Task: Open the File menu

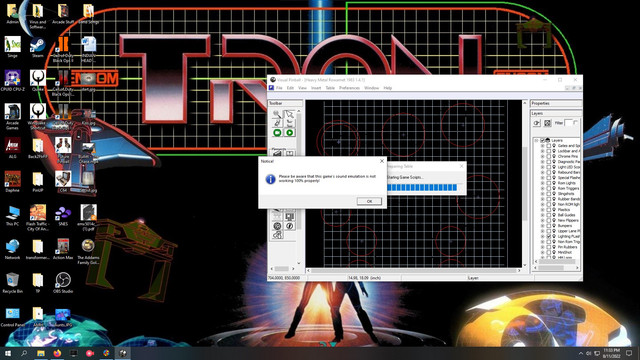Action: click(279, 88)
